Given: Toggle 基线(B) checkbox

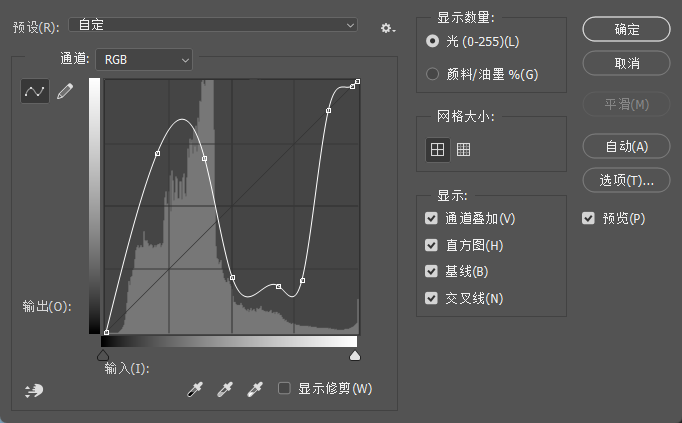Looking at the screenshot, I should [x=431, y=272].
